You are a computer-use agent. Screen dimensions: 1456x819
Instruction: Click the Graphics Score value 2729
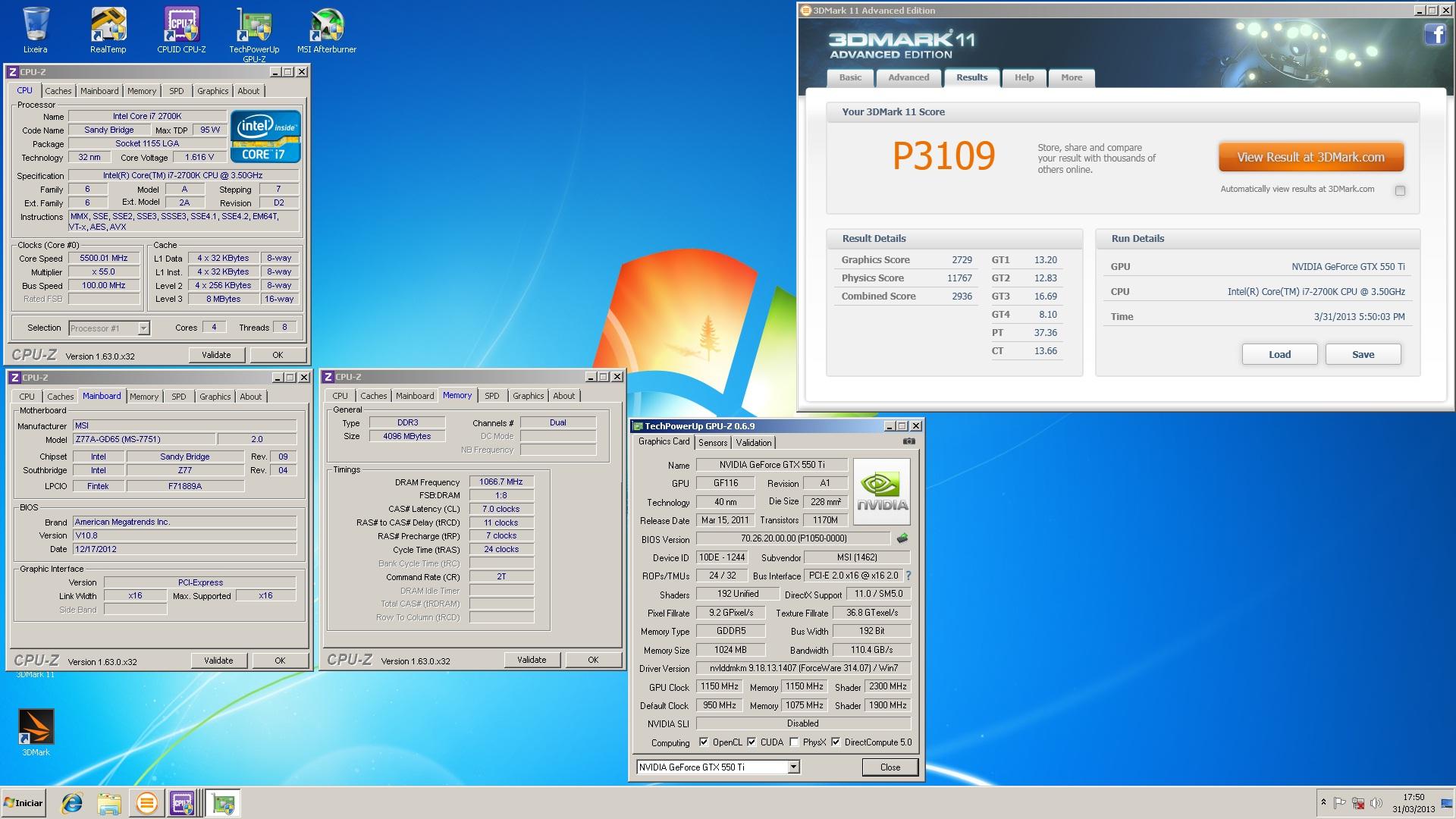click(962, 260)
